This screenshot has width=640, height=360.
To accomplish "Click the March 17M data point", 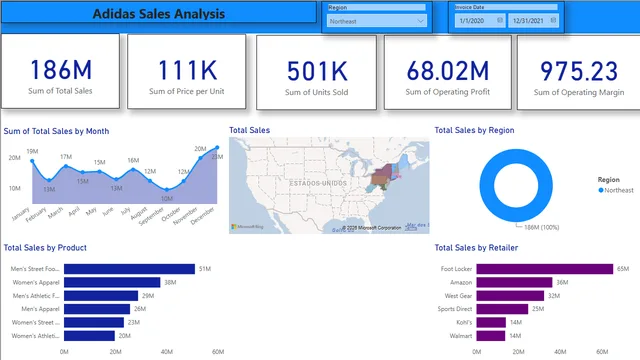I will coord(66,166).
